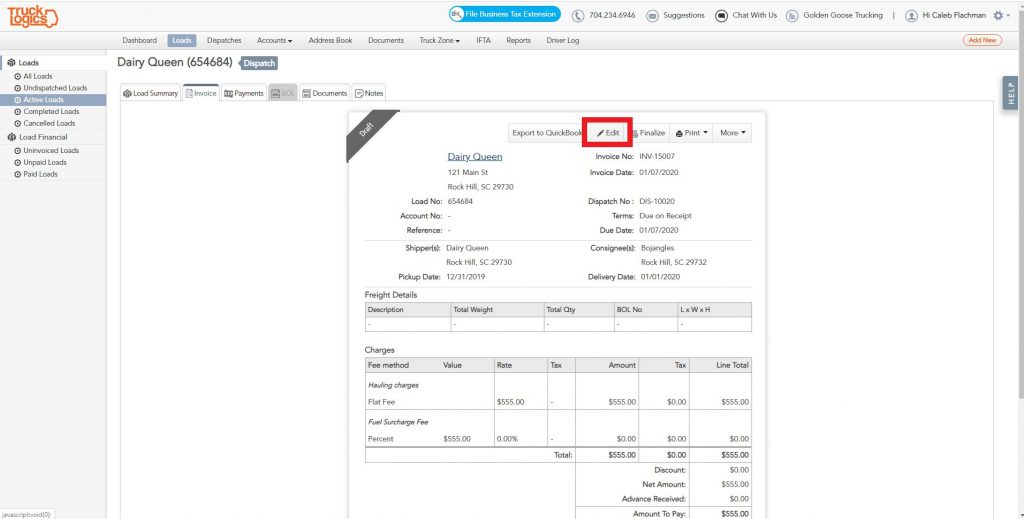Click the Dispatch status tag
The width and height of the screenshot is (1024, 519).
pos(259,63)
